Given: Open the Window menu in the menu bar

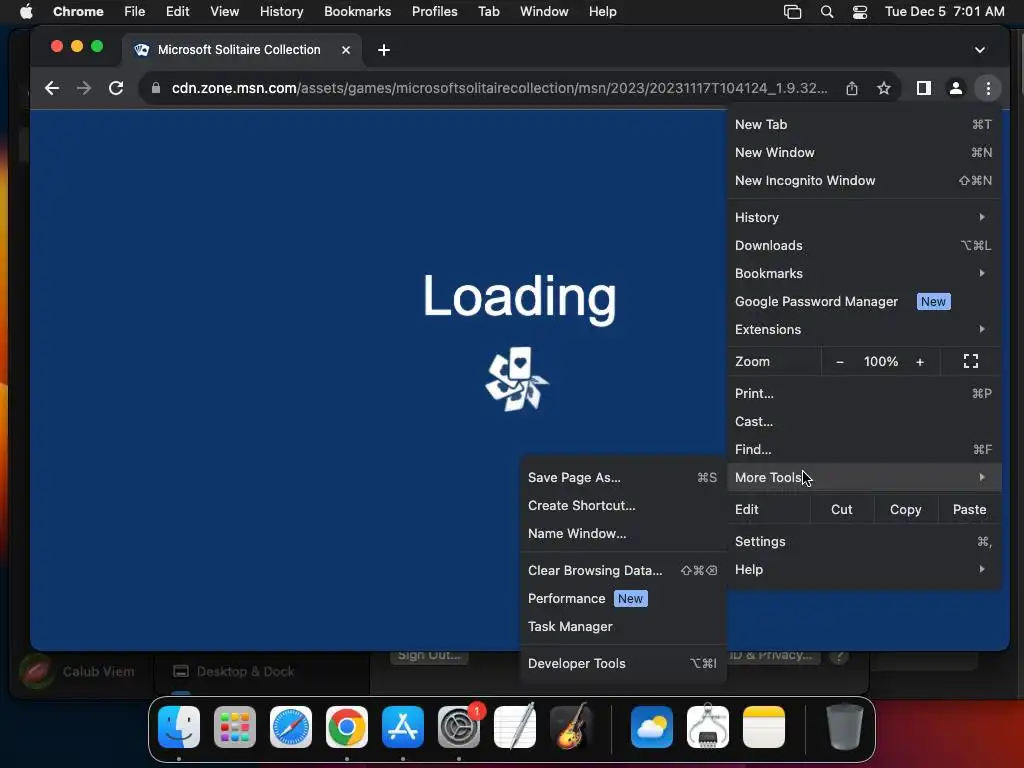Looking at the screenshot, I should (544, 12).
